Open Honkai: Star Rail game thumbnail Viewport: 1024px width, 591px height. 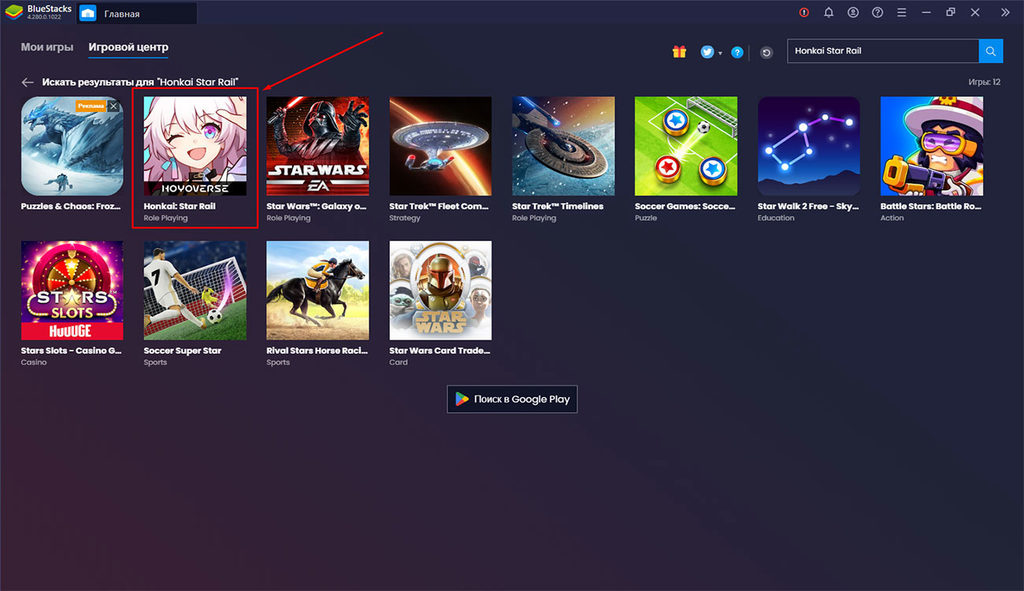pos(195,146)
